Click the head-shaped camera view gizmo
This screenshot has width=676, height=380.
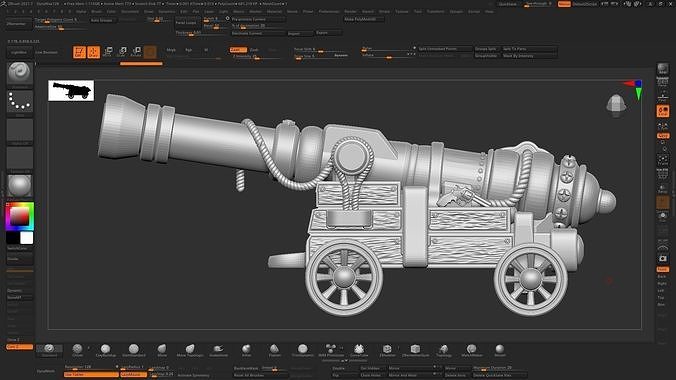pos(616,105)
